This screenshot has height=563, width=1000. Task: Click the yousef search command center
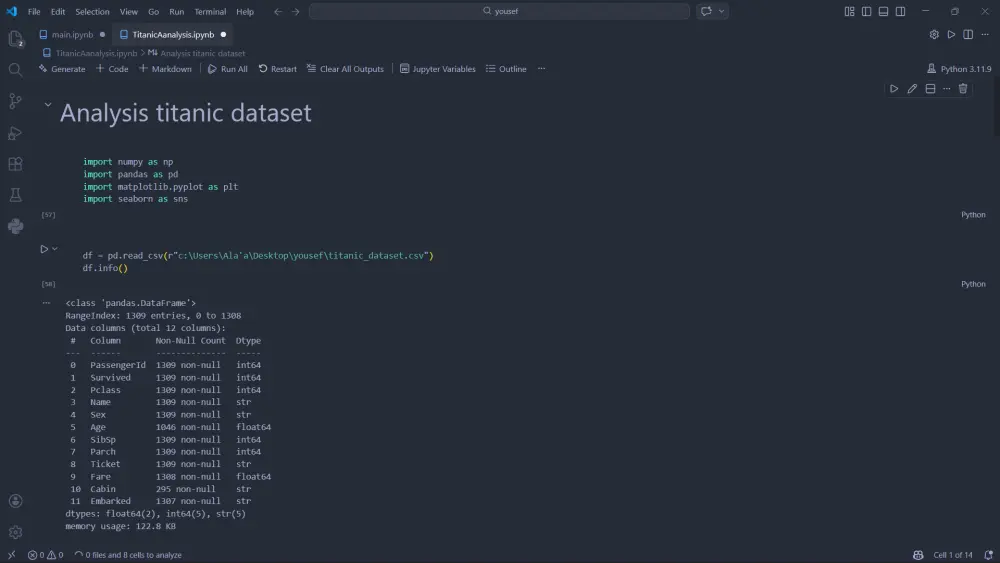click(499, 11)
